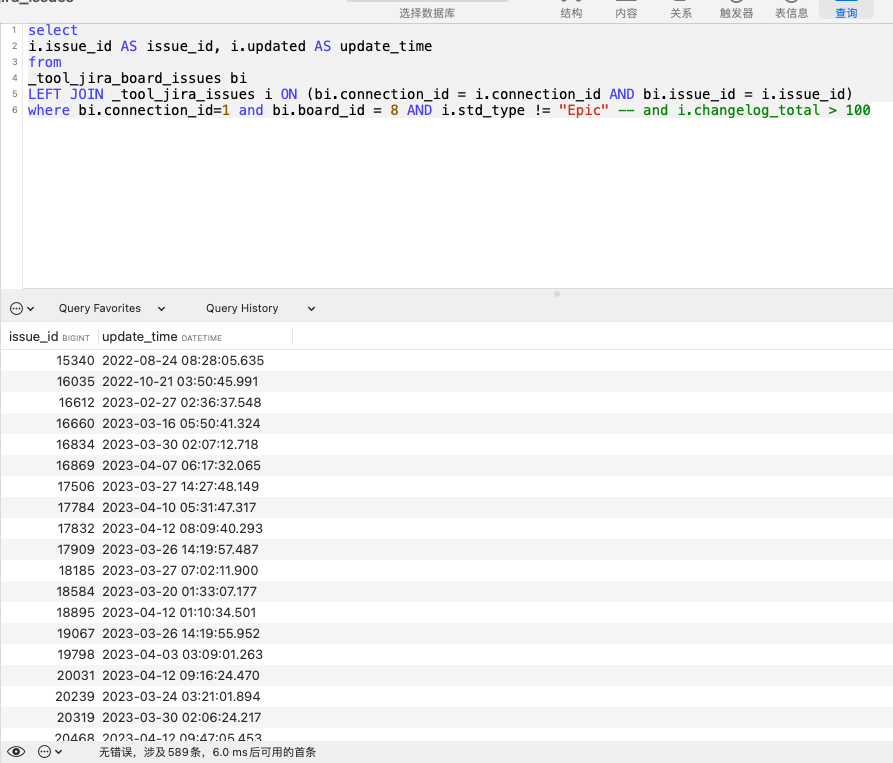Image resolution: width=893 pixels, height=763 pixels.
Task: Sort by issue_id column header
Action: (x=49, y=337)
